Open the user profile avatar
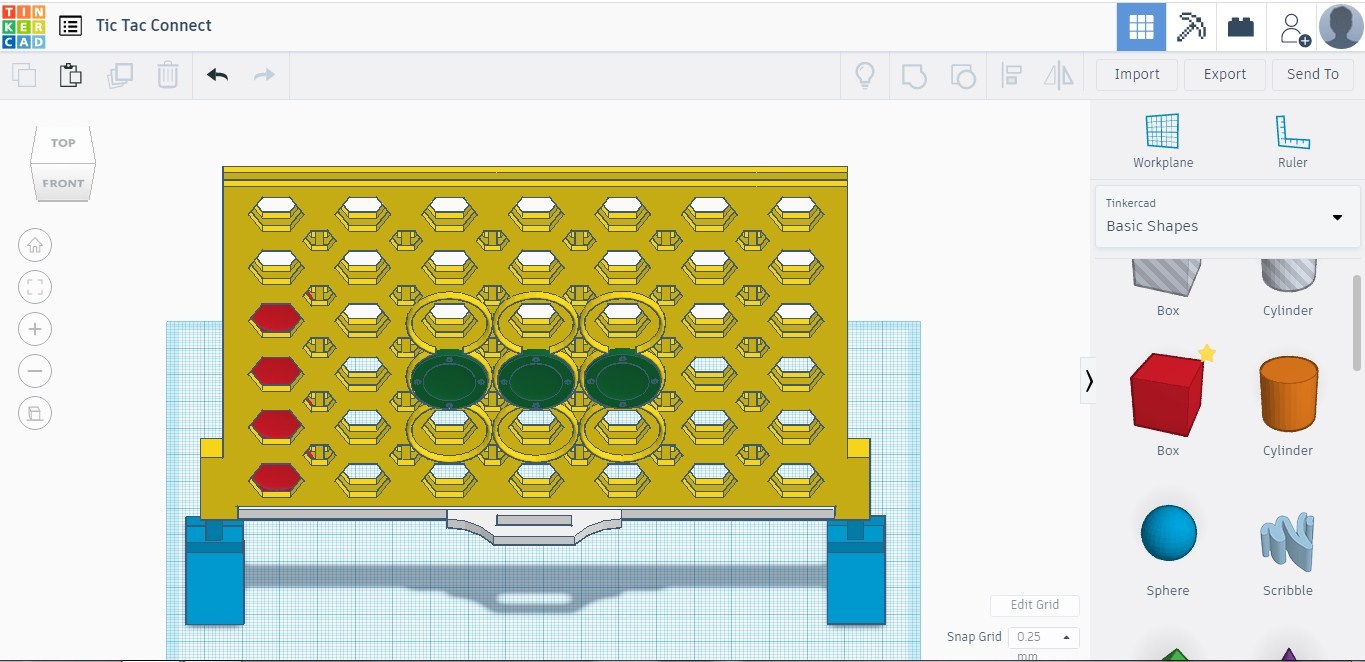 tap(1341, 26)
